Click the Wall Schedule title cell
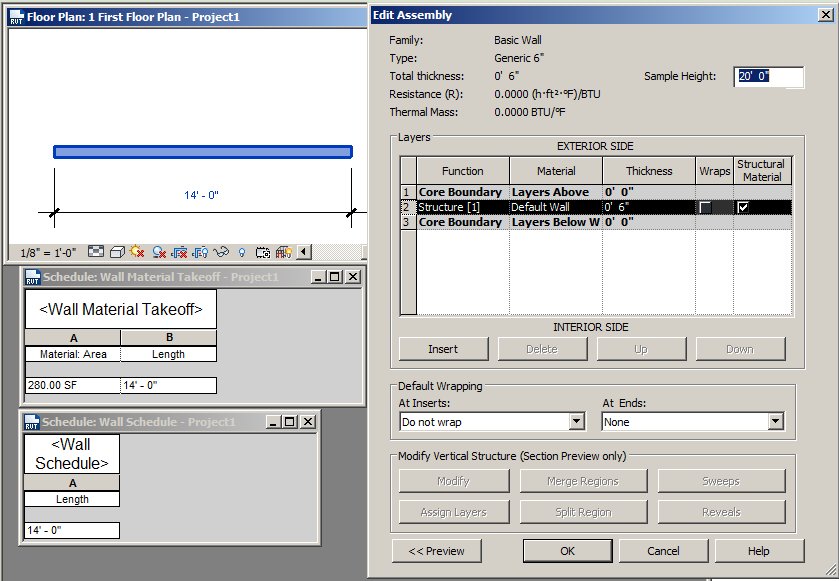 point(72,454)
